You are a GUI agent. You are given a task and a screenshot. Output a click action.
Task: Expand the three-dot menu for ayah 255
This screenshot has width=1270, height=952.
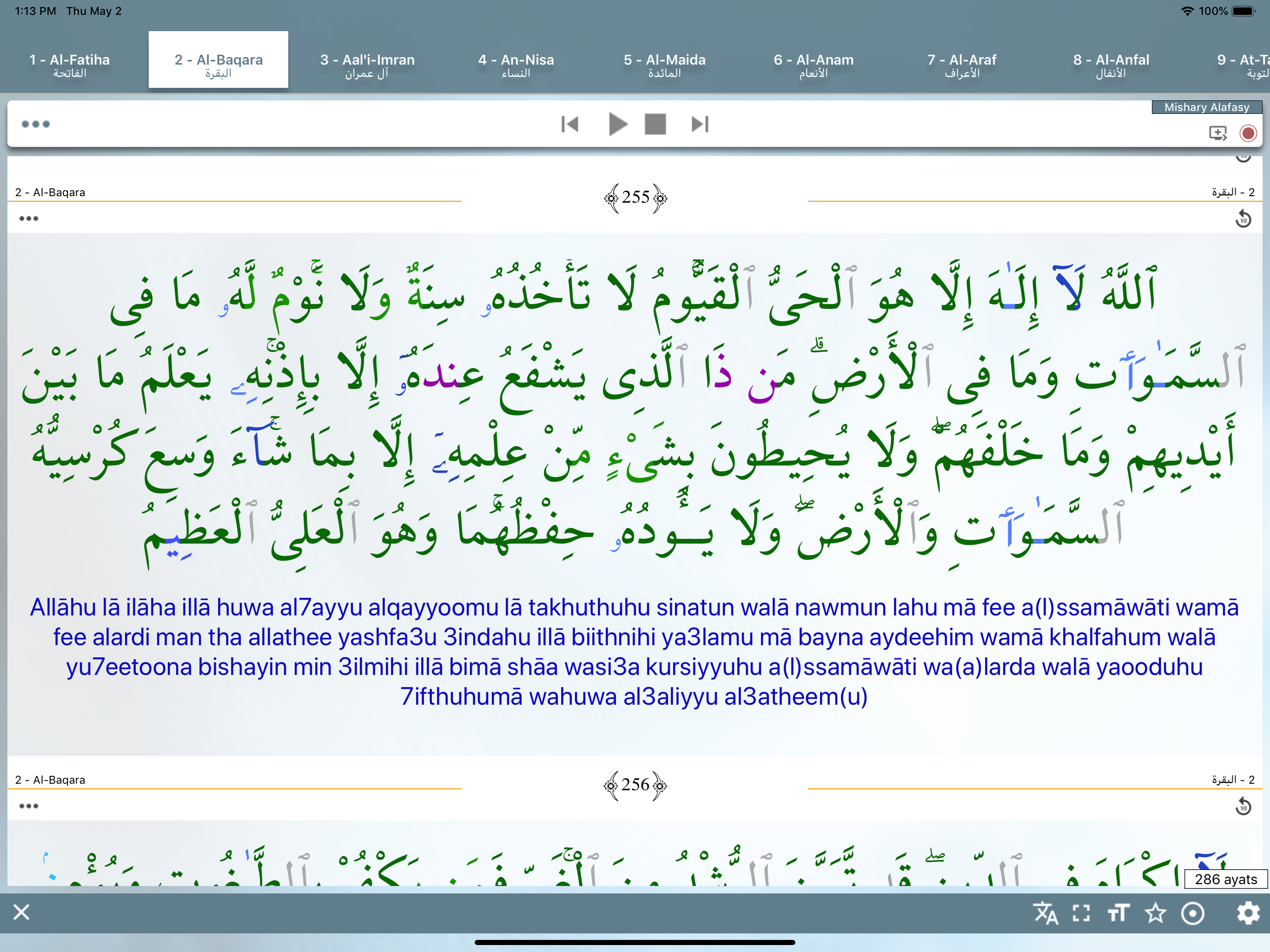(x=28, y=218)
